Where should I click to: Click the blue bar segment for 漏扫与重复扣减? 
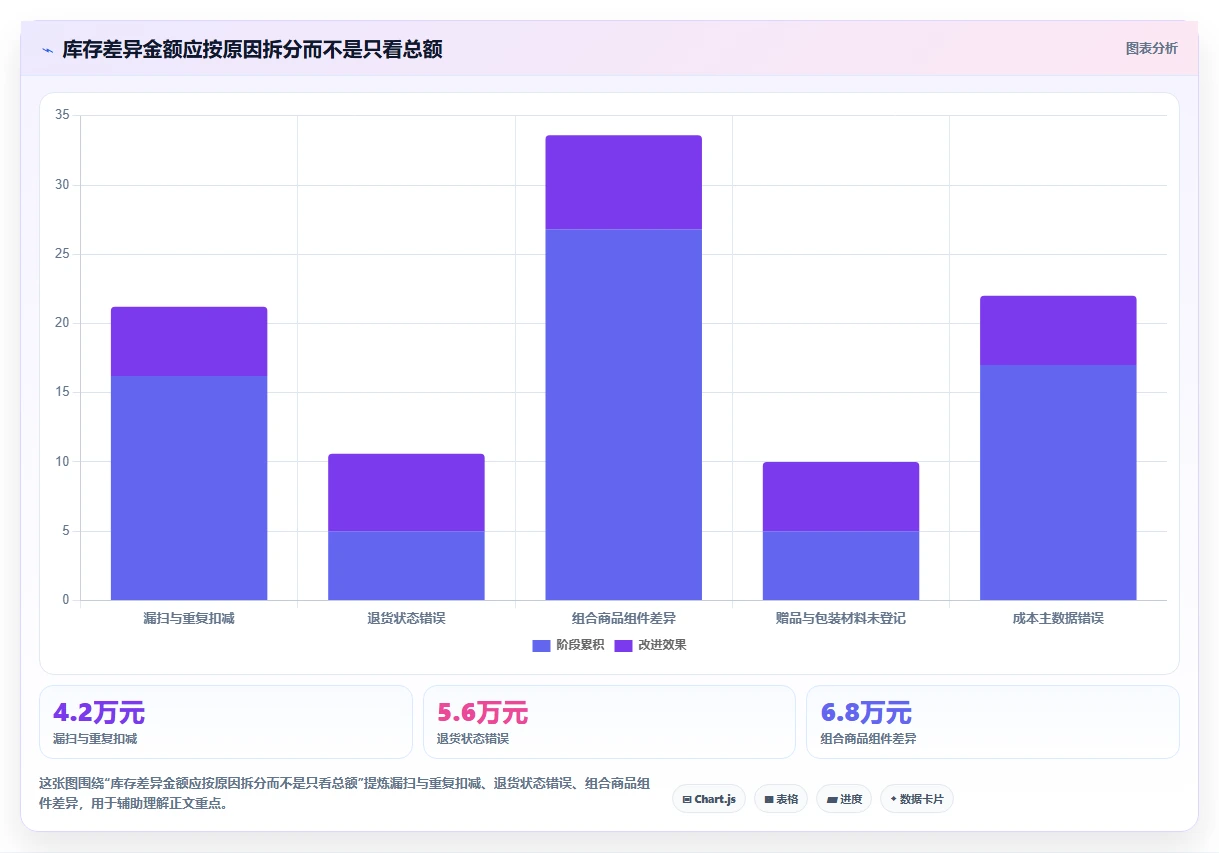[x=189, y=488]
